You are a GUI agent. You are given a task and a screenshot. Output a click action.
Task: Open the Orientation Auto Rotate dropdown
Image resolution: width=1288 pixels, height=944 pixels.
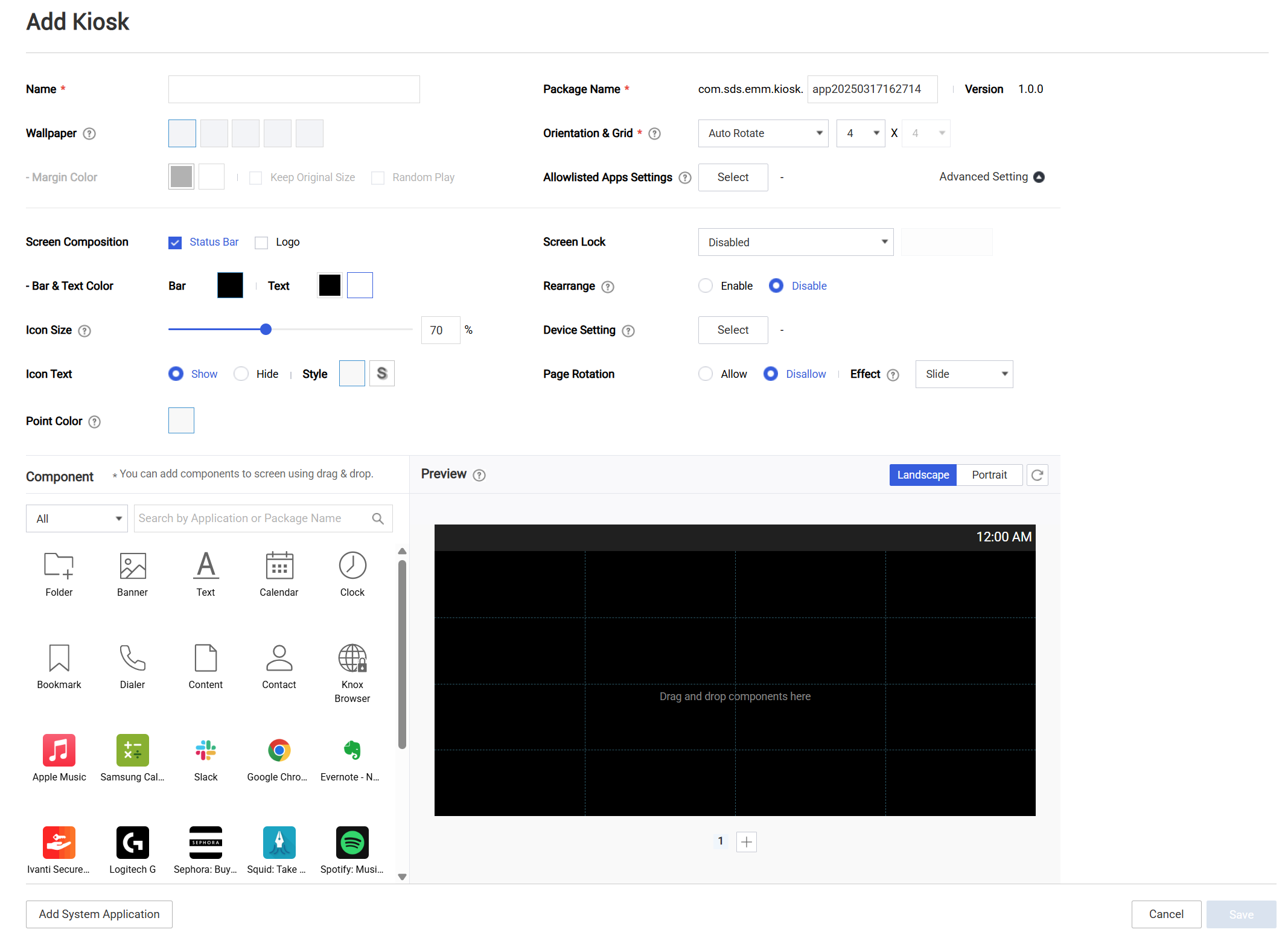[x=763, y=133]
